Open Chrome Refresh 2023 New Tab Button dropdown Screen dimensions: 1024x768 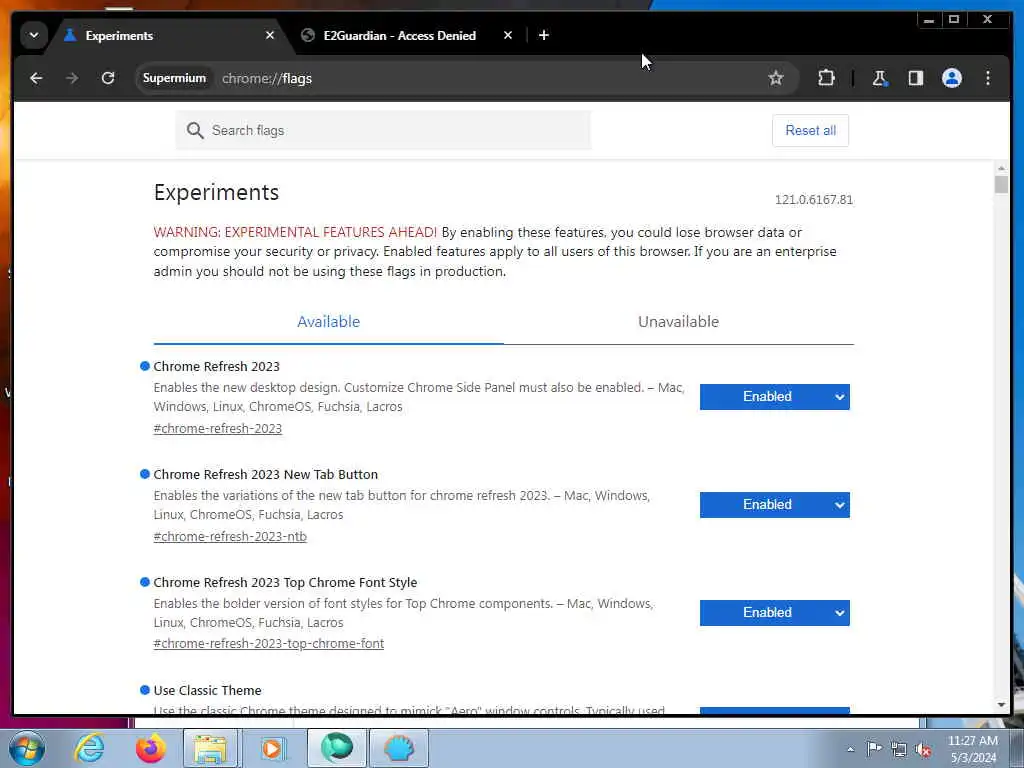point(775,505)
